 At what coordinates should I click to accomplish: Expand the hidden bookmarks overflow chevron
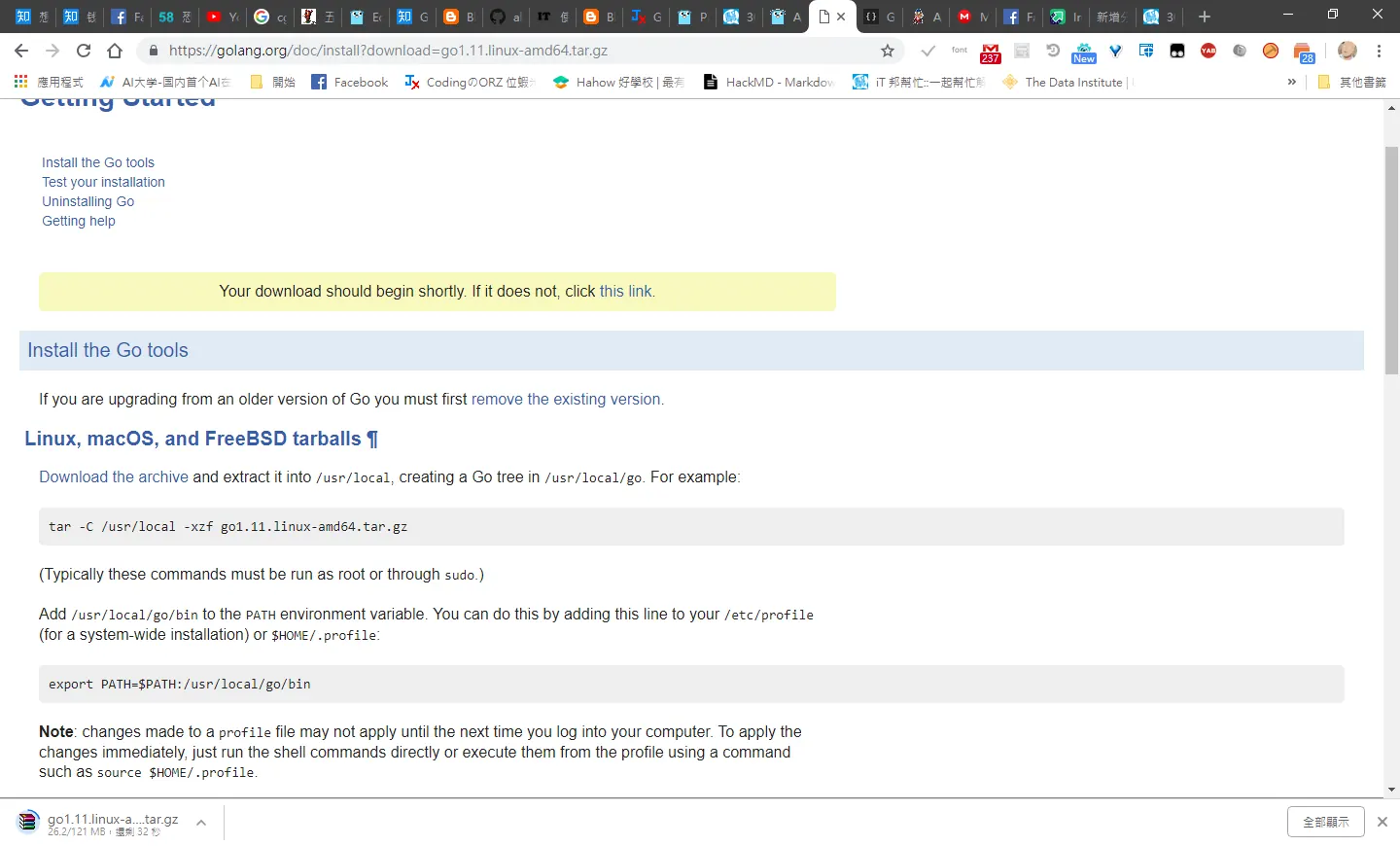click(x=1291, y=82)
